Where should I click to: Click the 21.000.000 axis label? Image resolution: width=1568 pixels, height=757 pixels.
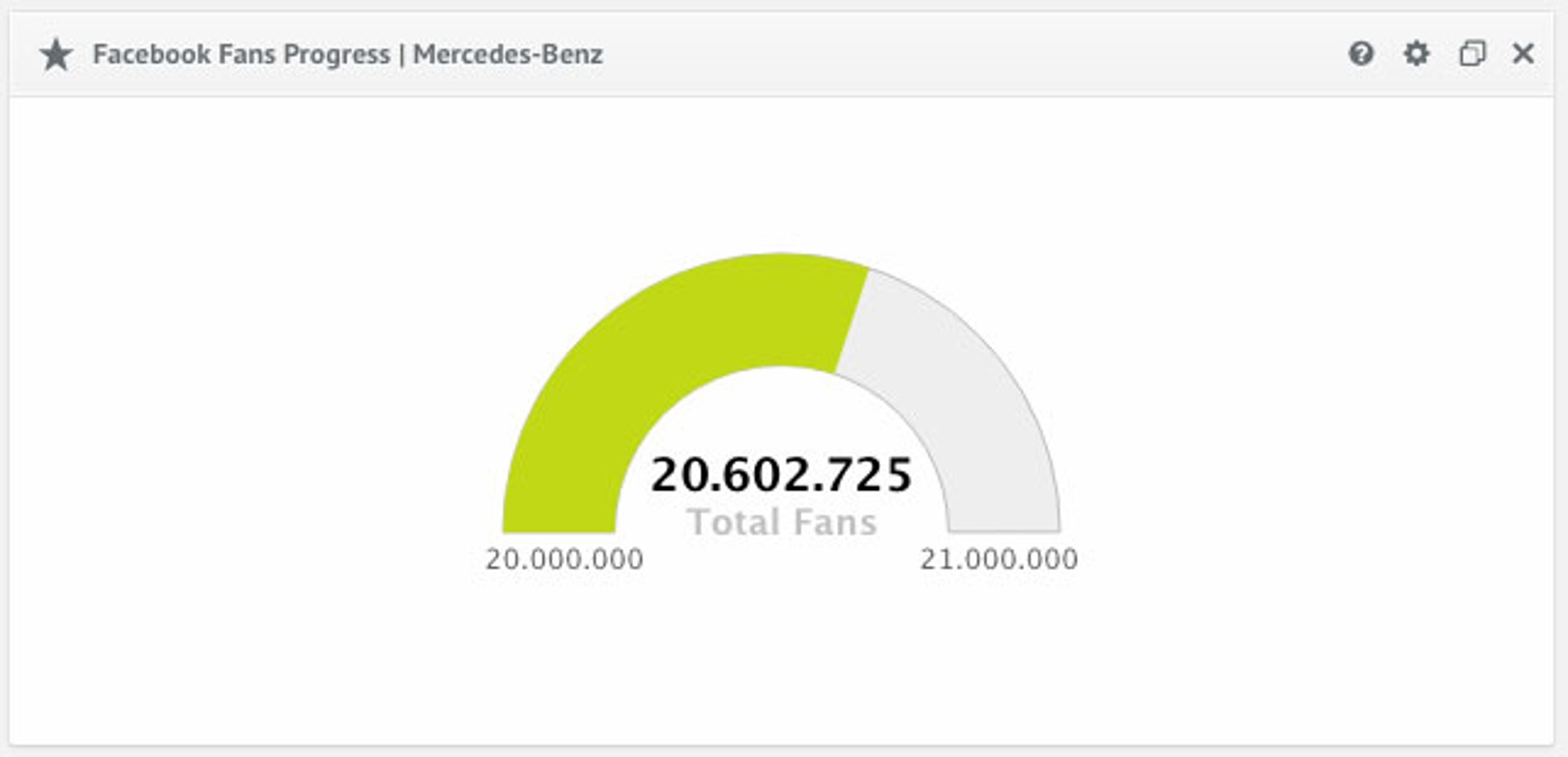point(998,559)
